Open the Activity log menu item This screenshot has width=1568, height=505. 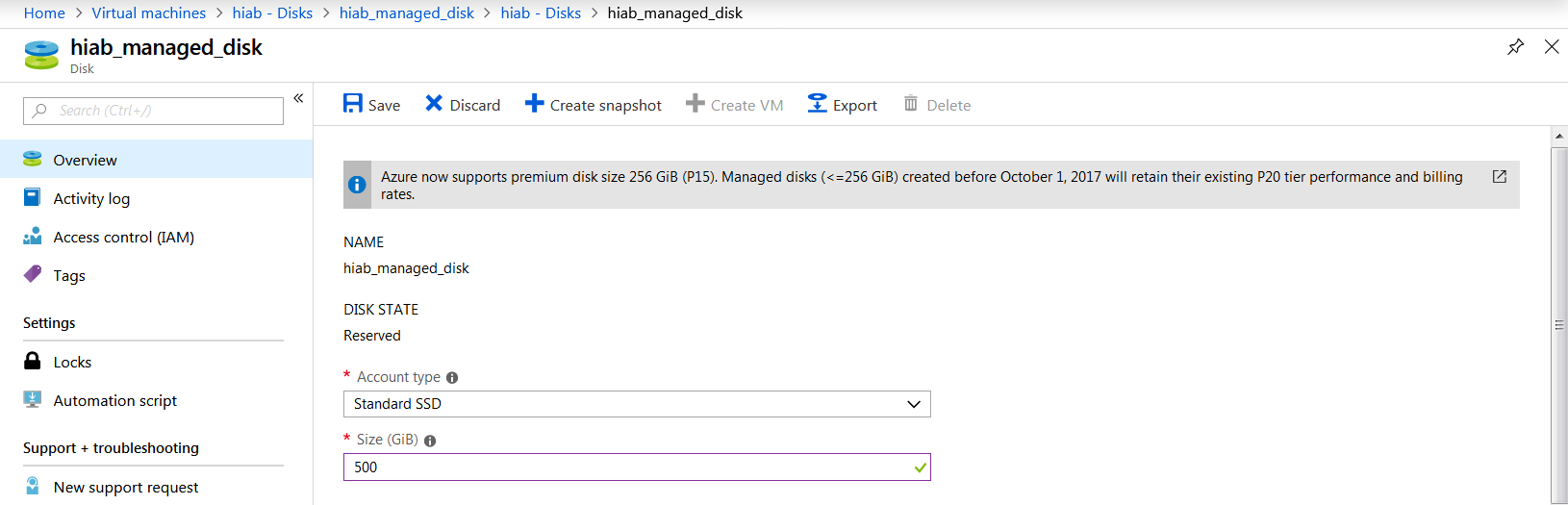[156, 198]
